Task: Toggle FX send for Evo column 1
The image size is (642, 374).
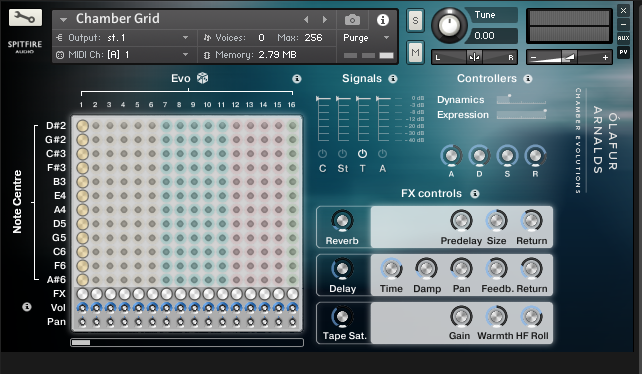Action: coord(82,294)
